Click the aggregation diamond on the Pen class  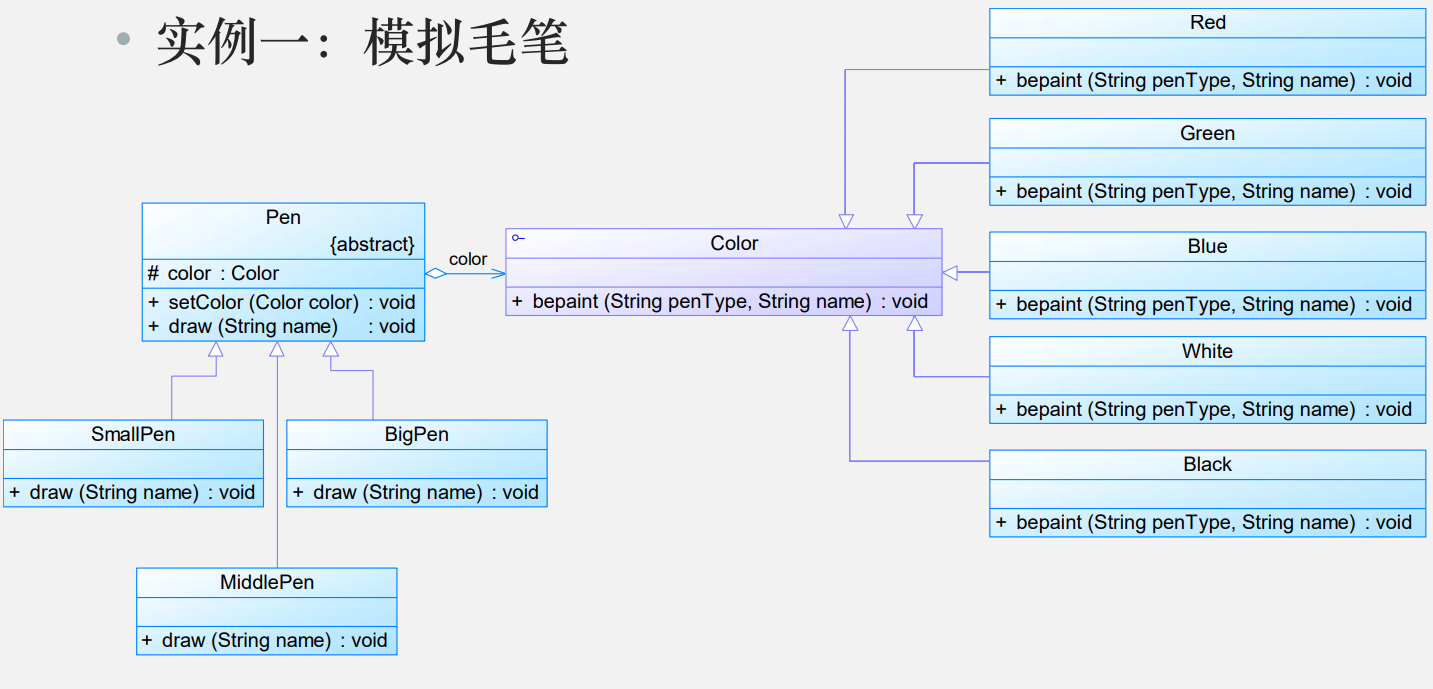click(x=436, y=273)
